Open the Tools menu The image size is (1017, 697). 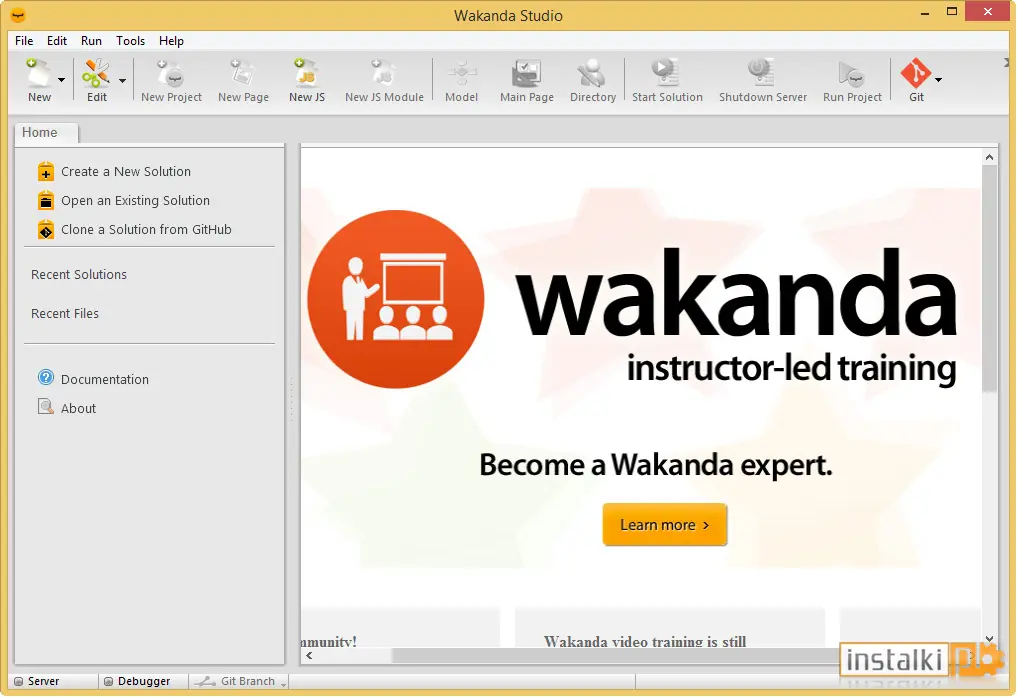[130, 41]
